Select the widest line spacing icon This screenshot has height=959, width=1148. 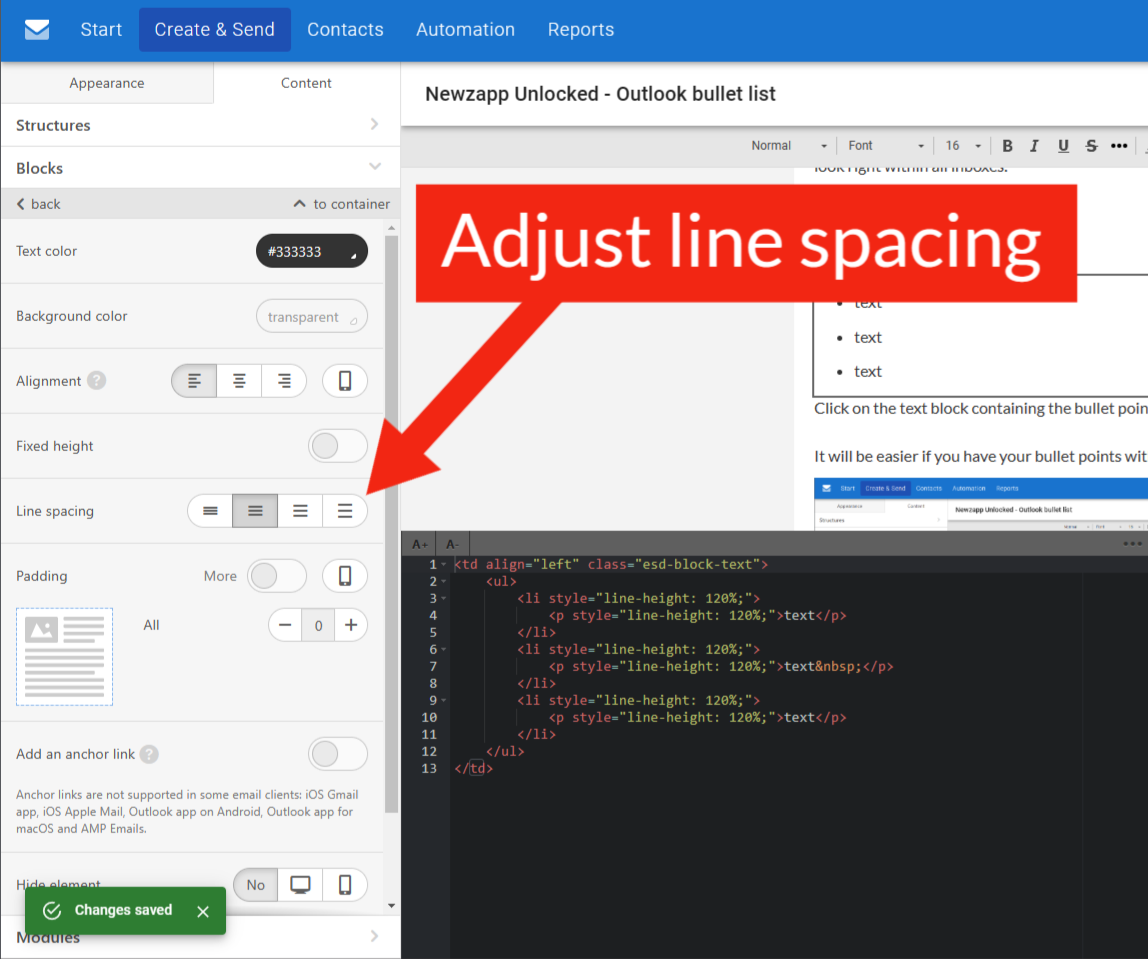[x=345, y=511]
